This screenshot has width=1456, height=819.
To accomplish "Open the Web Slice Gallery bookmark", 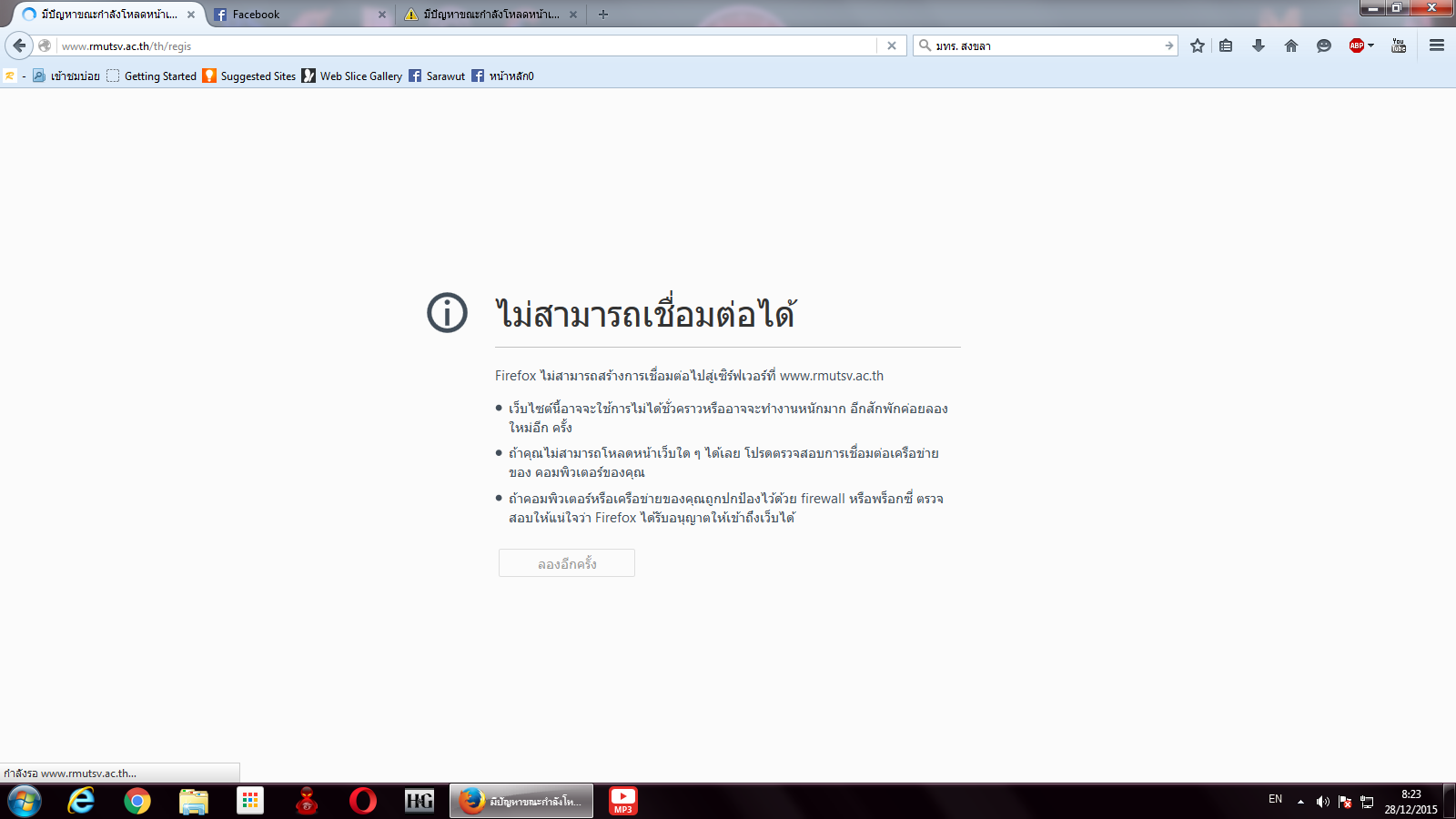I will pos(352,76).
